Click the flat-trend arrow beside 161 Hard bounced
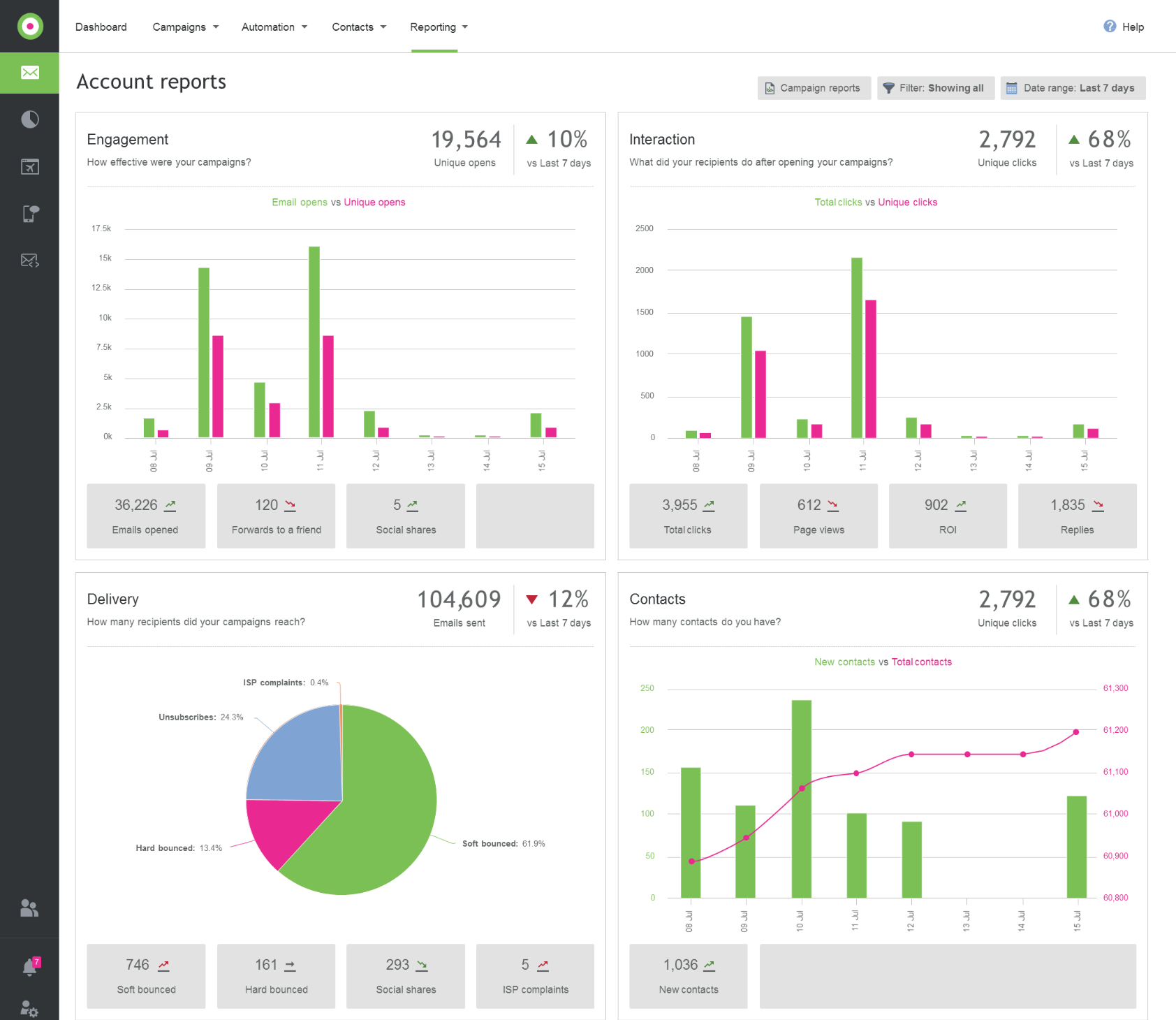Image resolution: width=1176 pixels, height=1020 pixels. pos(291,966)
